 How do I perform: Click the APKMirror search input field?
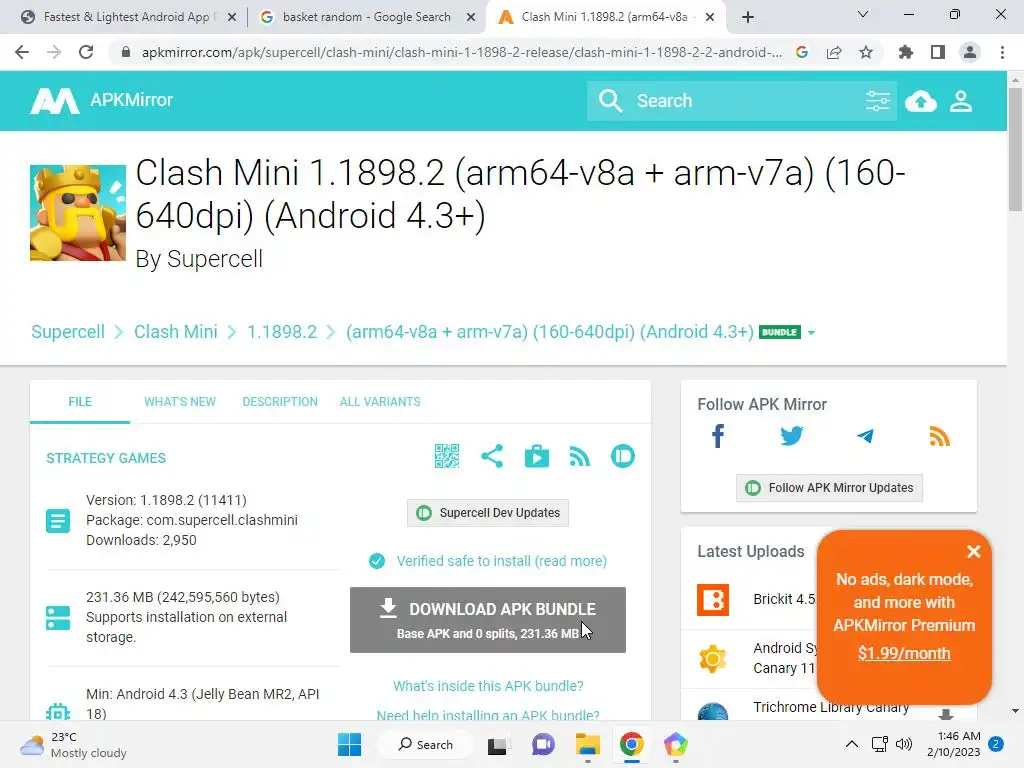point(744,101)
